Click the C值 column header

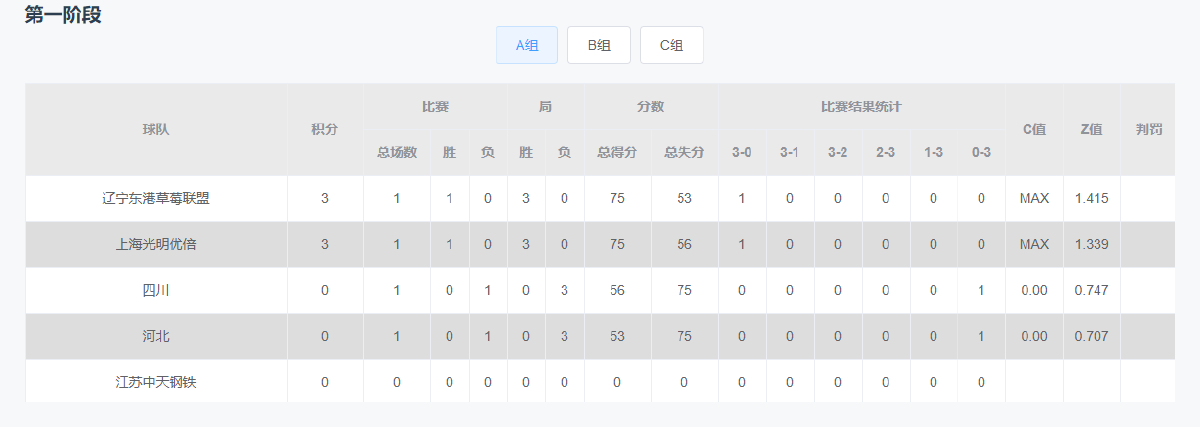[1034, 129]
